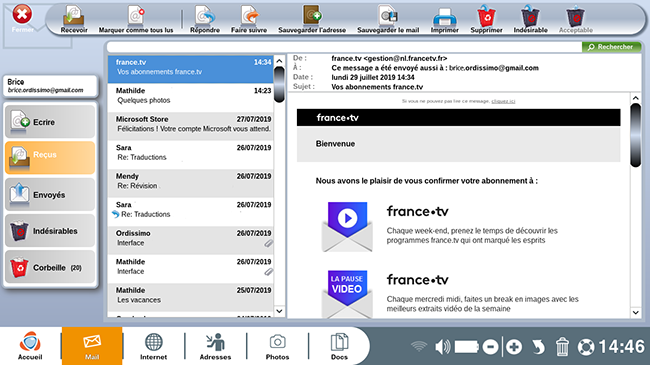Click the sender address france.tv in header
The image size is (650, 365).
coord(389,58)
